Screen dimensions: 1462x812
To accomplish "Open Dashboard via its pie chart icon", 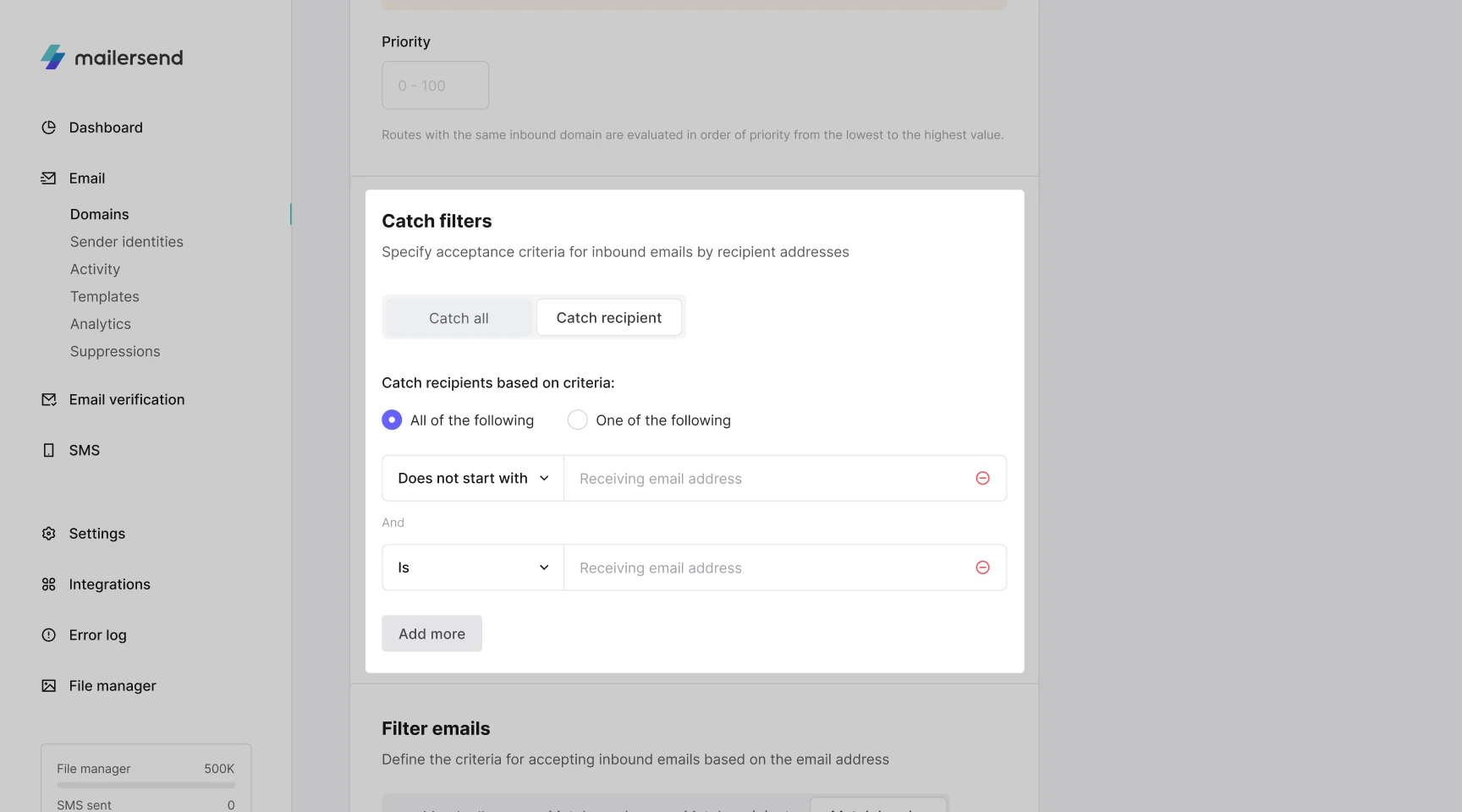I will 49,128.
